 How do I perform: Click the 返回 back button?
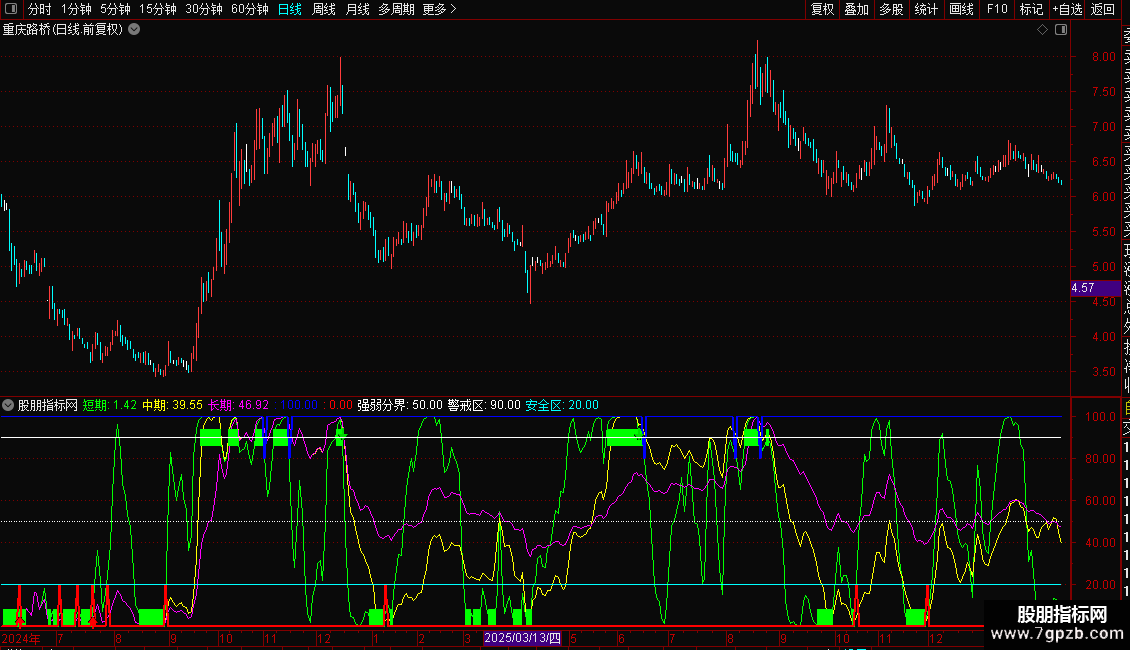pos(1103,9)
